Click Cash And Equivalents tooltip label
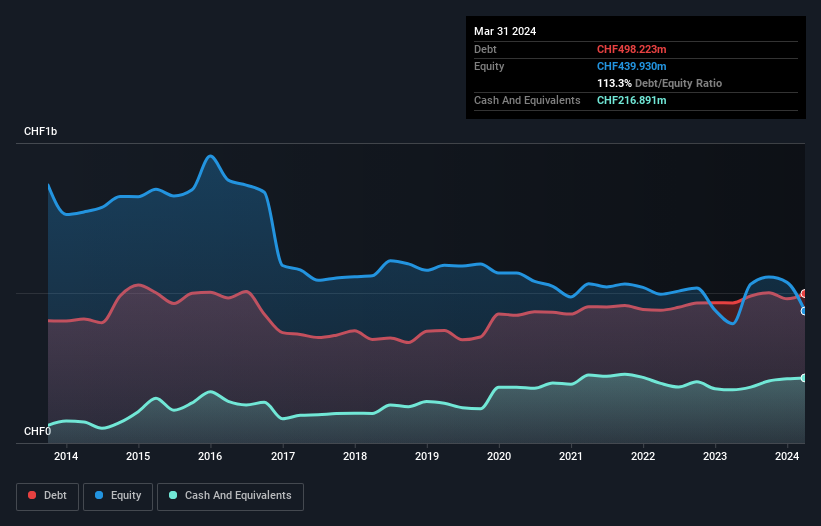This screenshot has width=821, height=526. [x=527, y=100]
